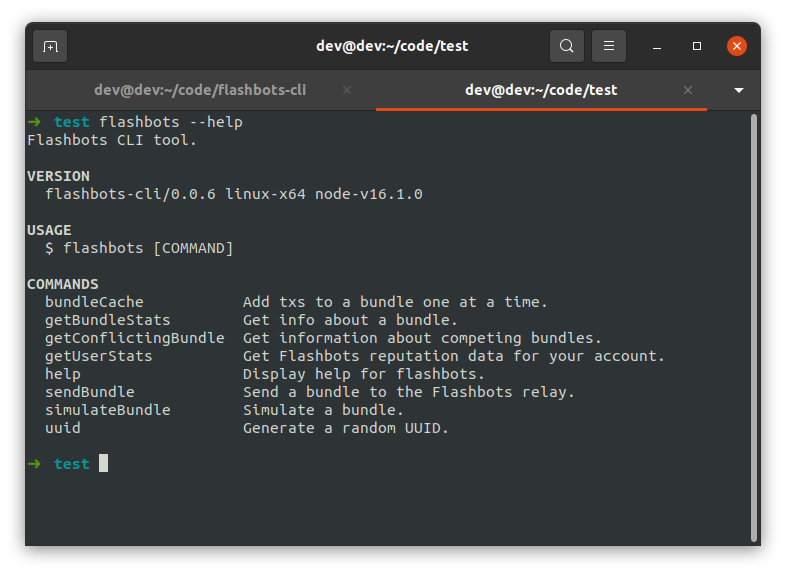The height and width of the screenshot is (574, 786).
Task: Click the USAGE heading
Action: tap(49, 231)
